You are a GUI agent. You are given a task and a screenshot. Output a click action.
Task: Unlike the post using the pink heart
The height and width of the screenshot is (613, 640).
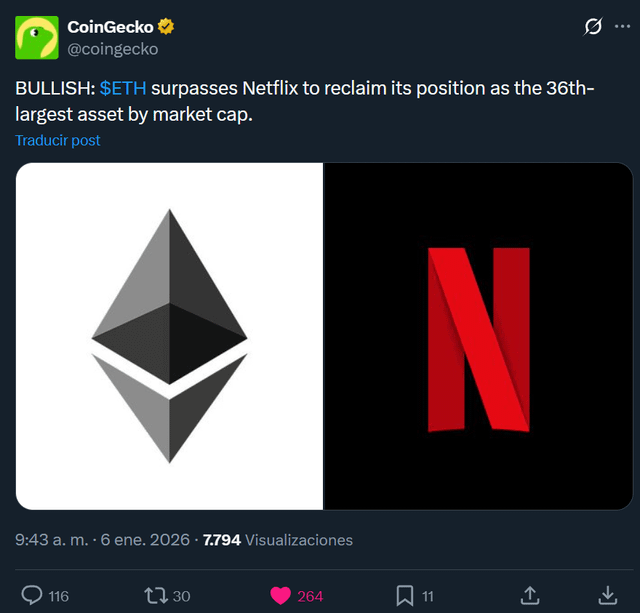(x=280, y=595)
